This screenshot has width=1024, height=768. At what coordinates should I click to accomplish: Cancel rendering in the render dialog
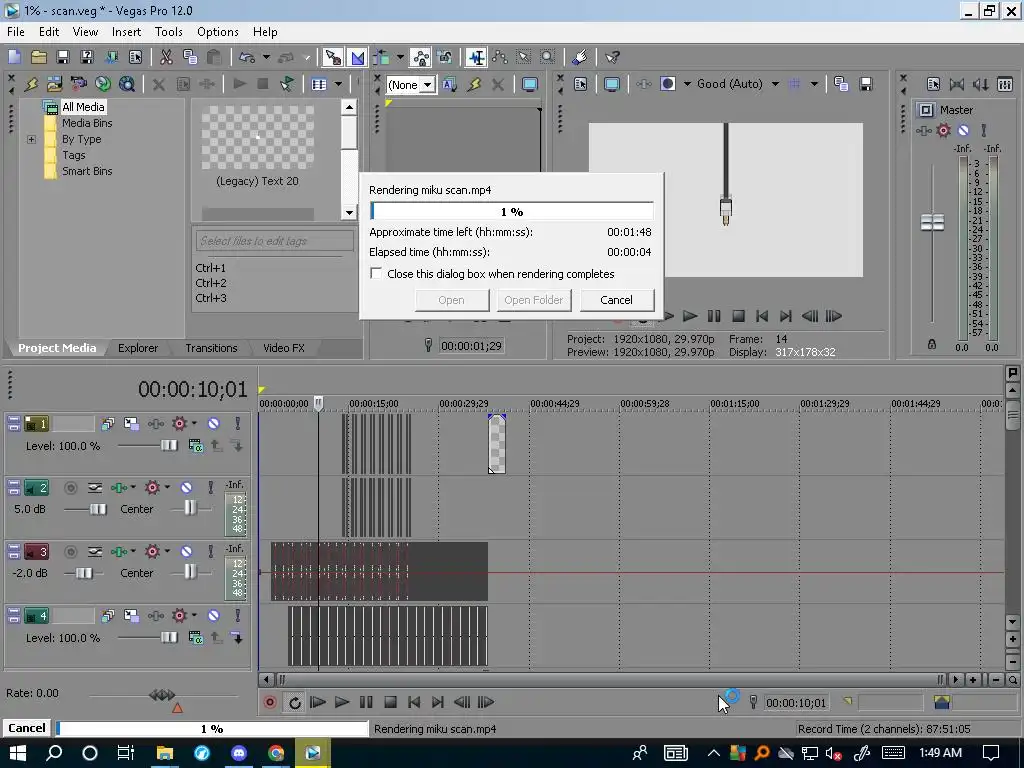616,300
